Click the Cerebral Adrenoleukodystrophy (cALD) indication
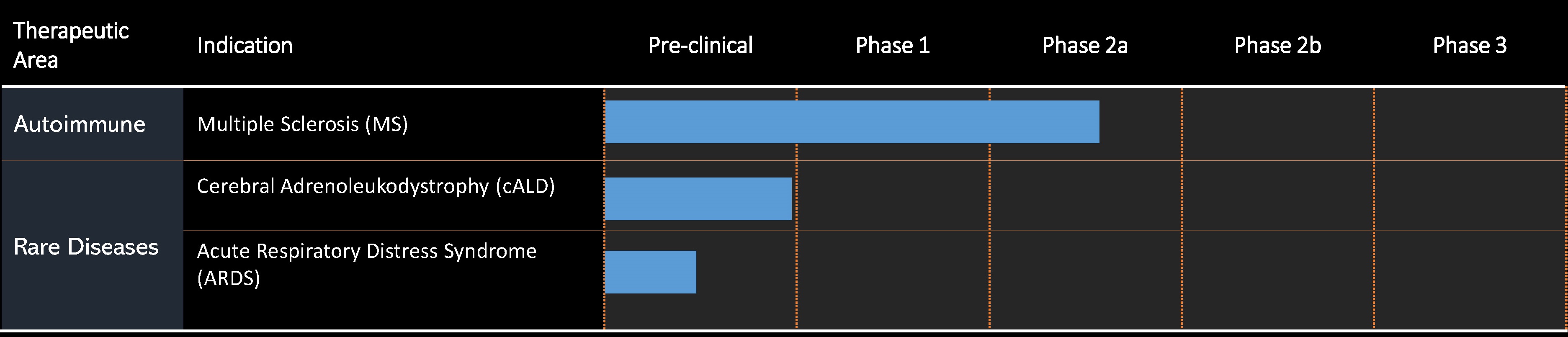Viewport: 1568px width, 337px height. pyautogui.click(x=376, y=186)
